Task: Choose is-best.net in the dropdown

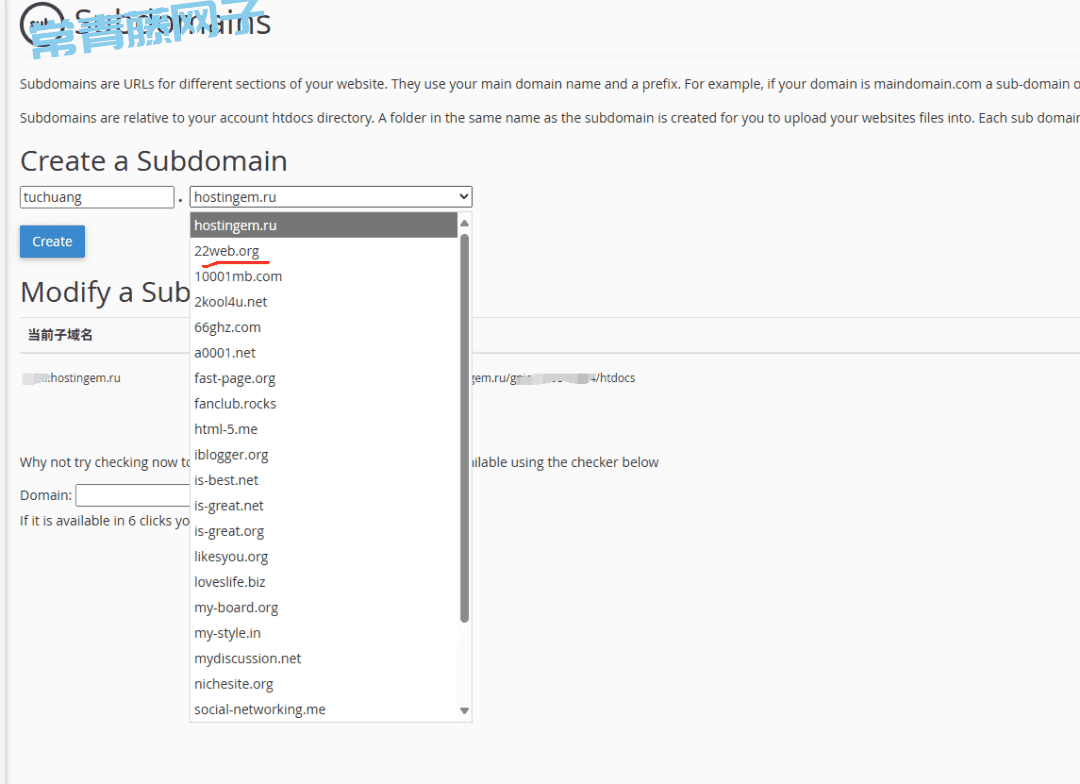Action: coord(324,480)
